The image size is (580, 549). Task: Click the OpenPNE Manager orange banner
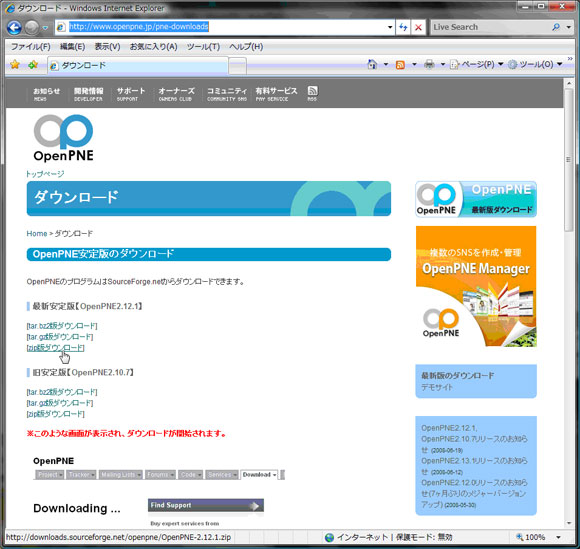click(x=476, y=286)
